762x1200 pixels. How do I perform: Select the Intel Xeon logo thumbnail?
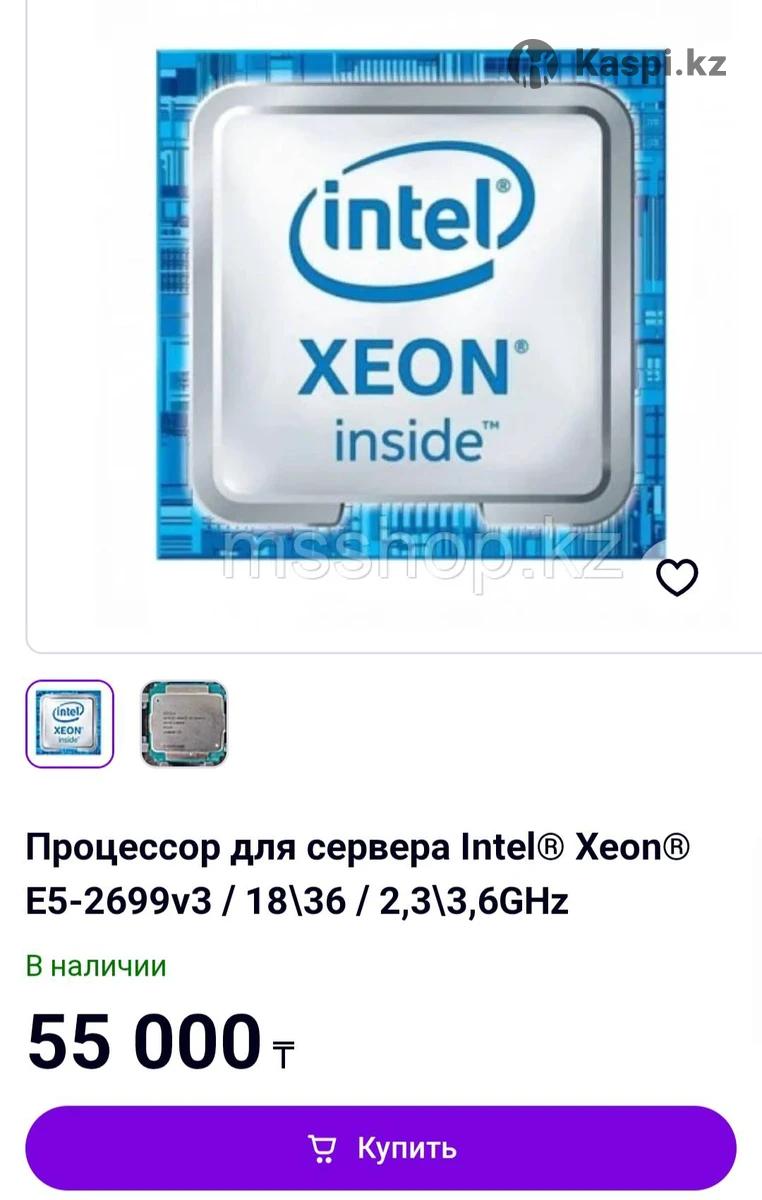(x=69, y=724)
